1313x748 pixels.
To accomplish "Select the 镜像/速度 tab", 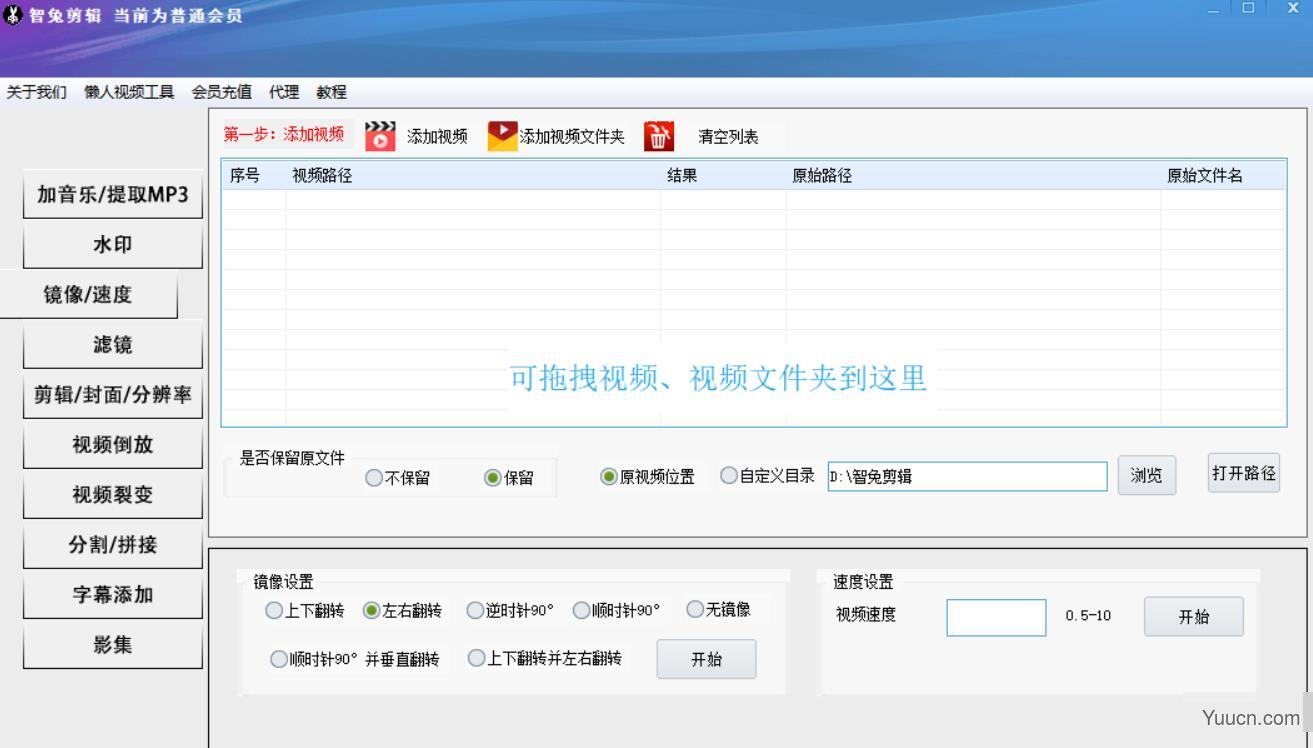I will click(88, 295).
